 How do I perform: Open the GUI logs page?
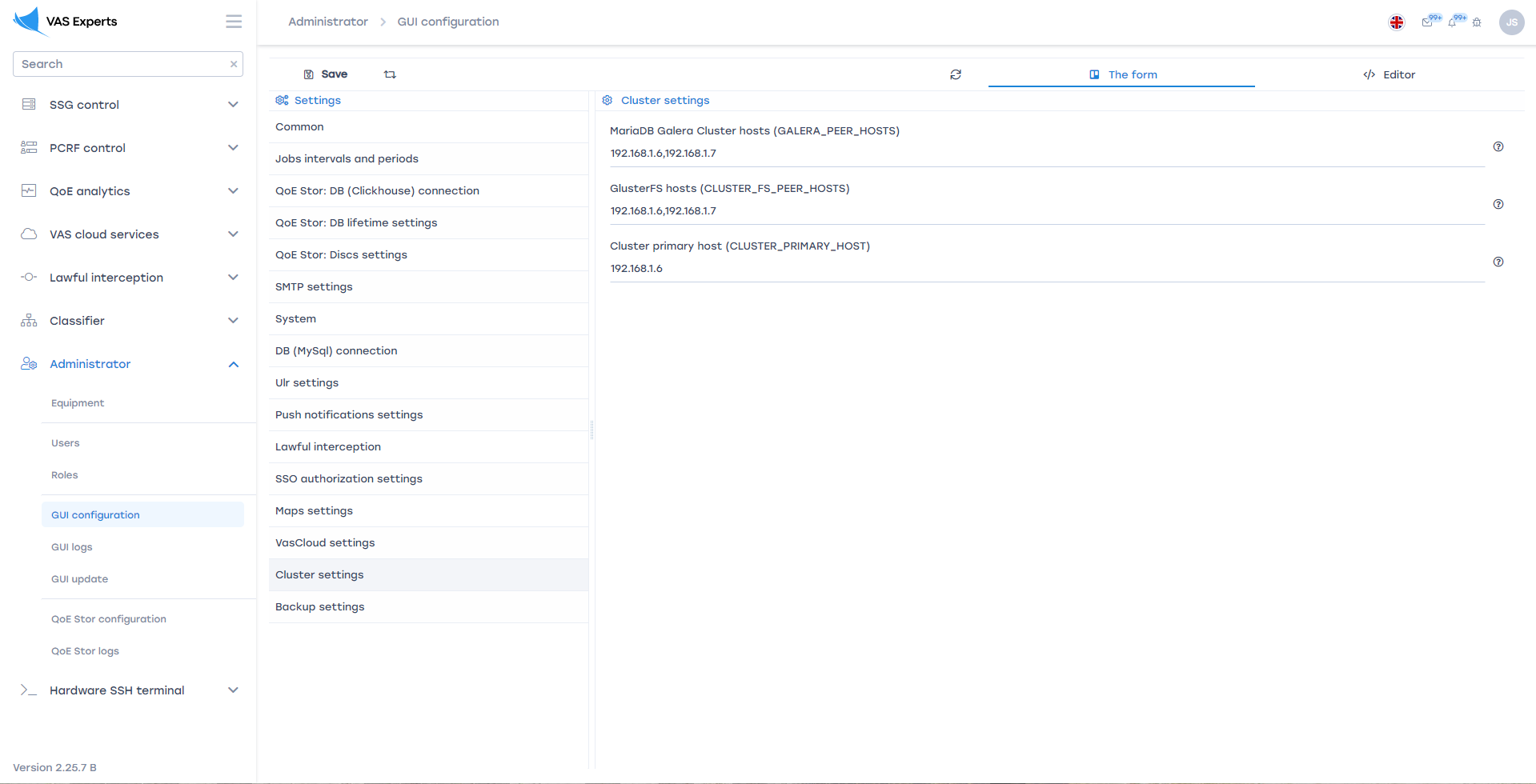pyautogui.click(x=72, y=547)
